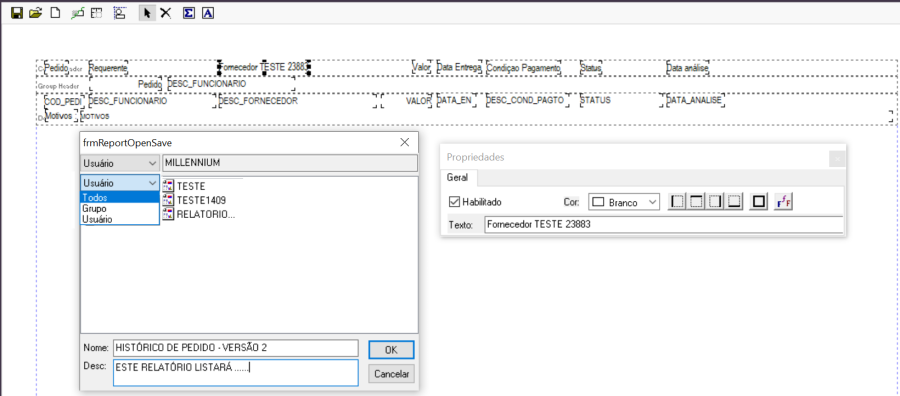Image resolution: width=900 pixels, height=396 pixels.
Task: Apply bottom border to the label
Action: [735, 202]
